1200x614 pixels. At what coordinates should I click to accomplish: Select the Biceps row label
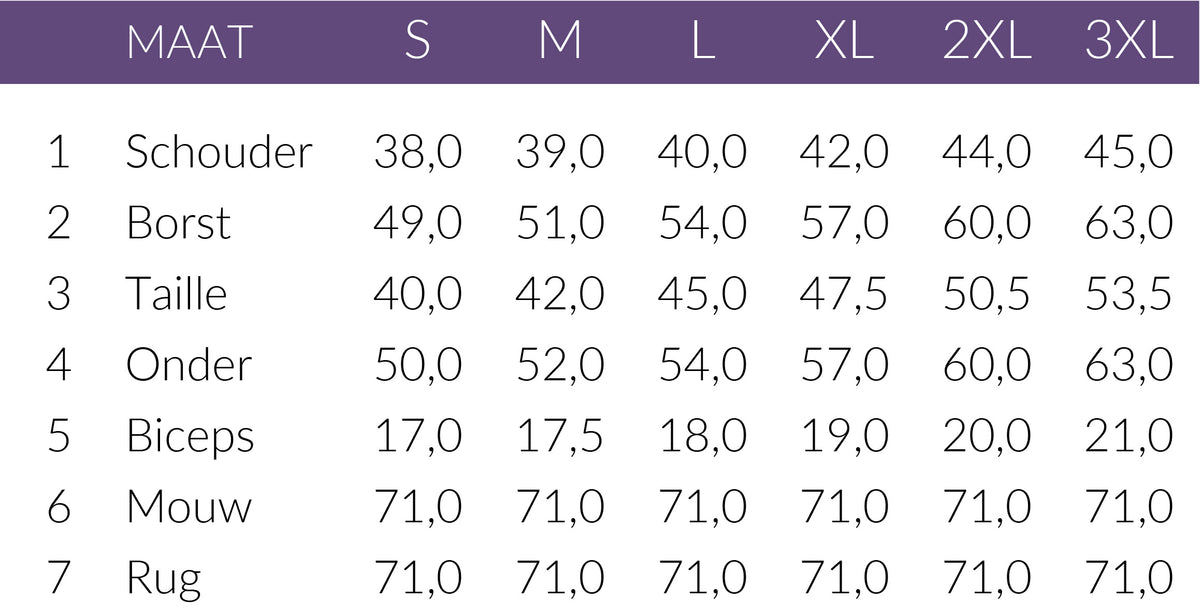(190, 437)
